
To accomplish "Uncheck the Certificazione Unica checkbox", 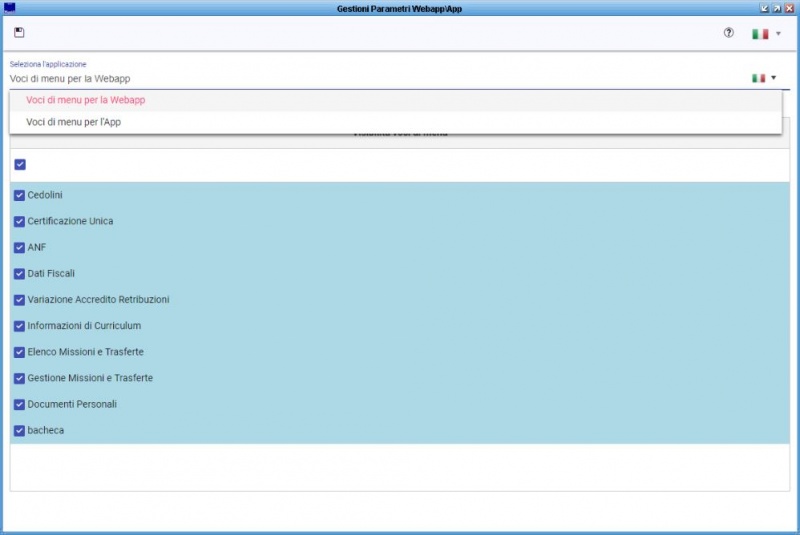I will [x=19, y=221].
